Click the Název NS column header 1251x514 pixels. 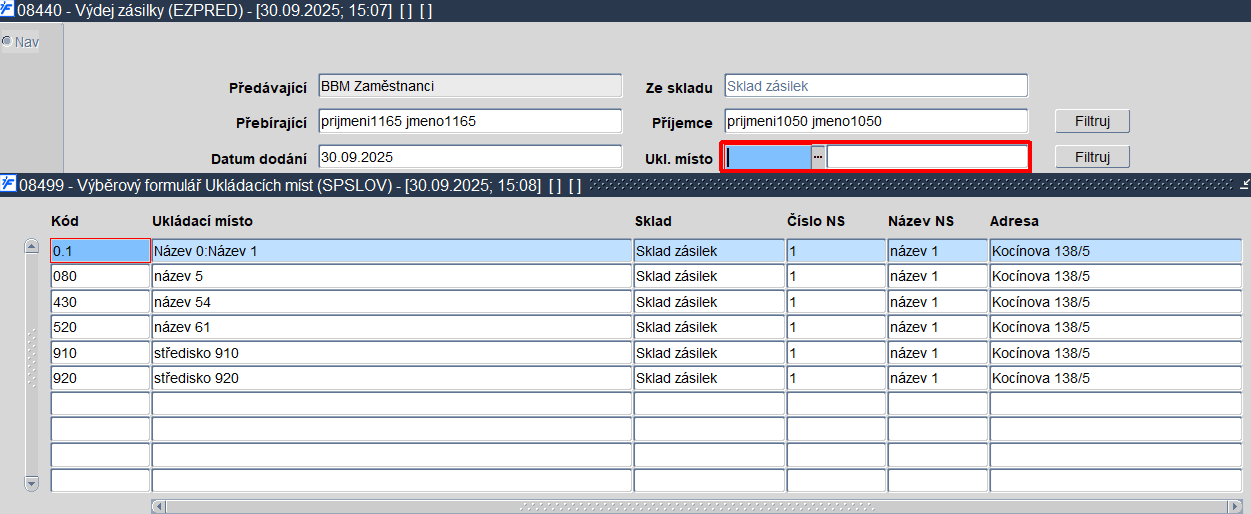pos(921,221)
